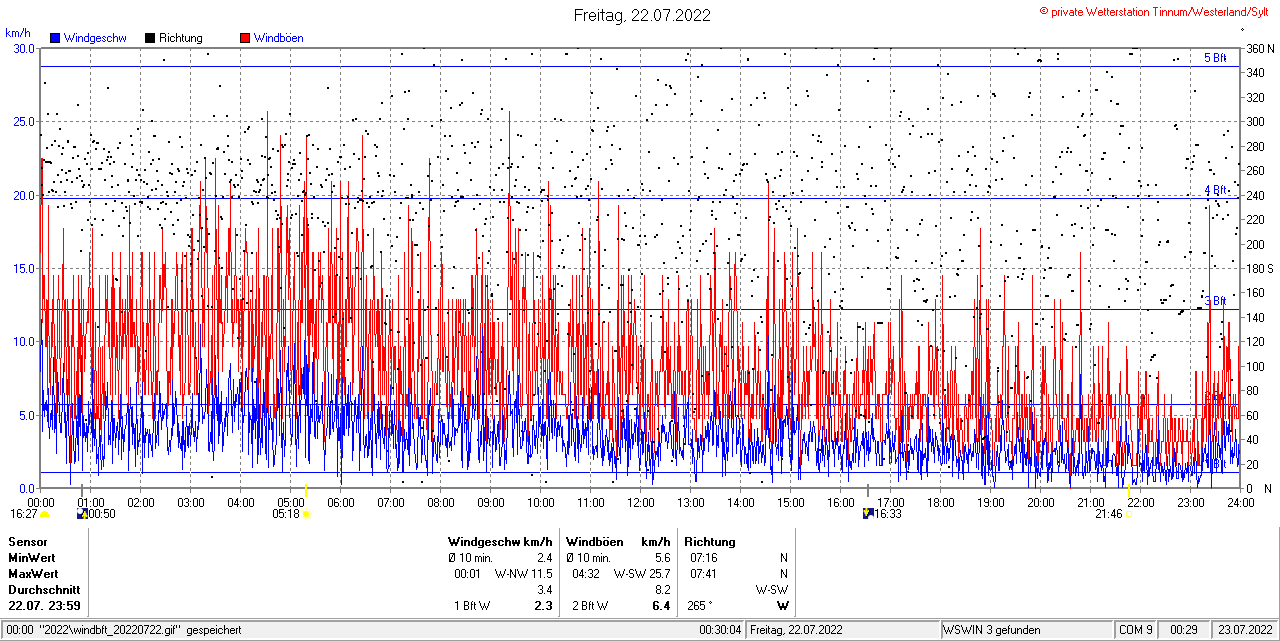1280x641 pixels.
Task: Click the Windgeschw km/h column header
Action: [x=500, y=542]
